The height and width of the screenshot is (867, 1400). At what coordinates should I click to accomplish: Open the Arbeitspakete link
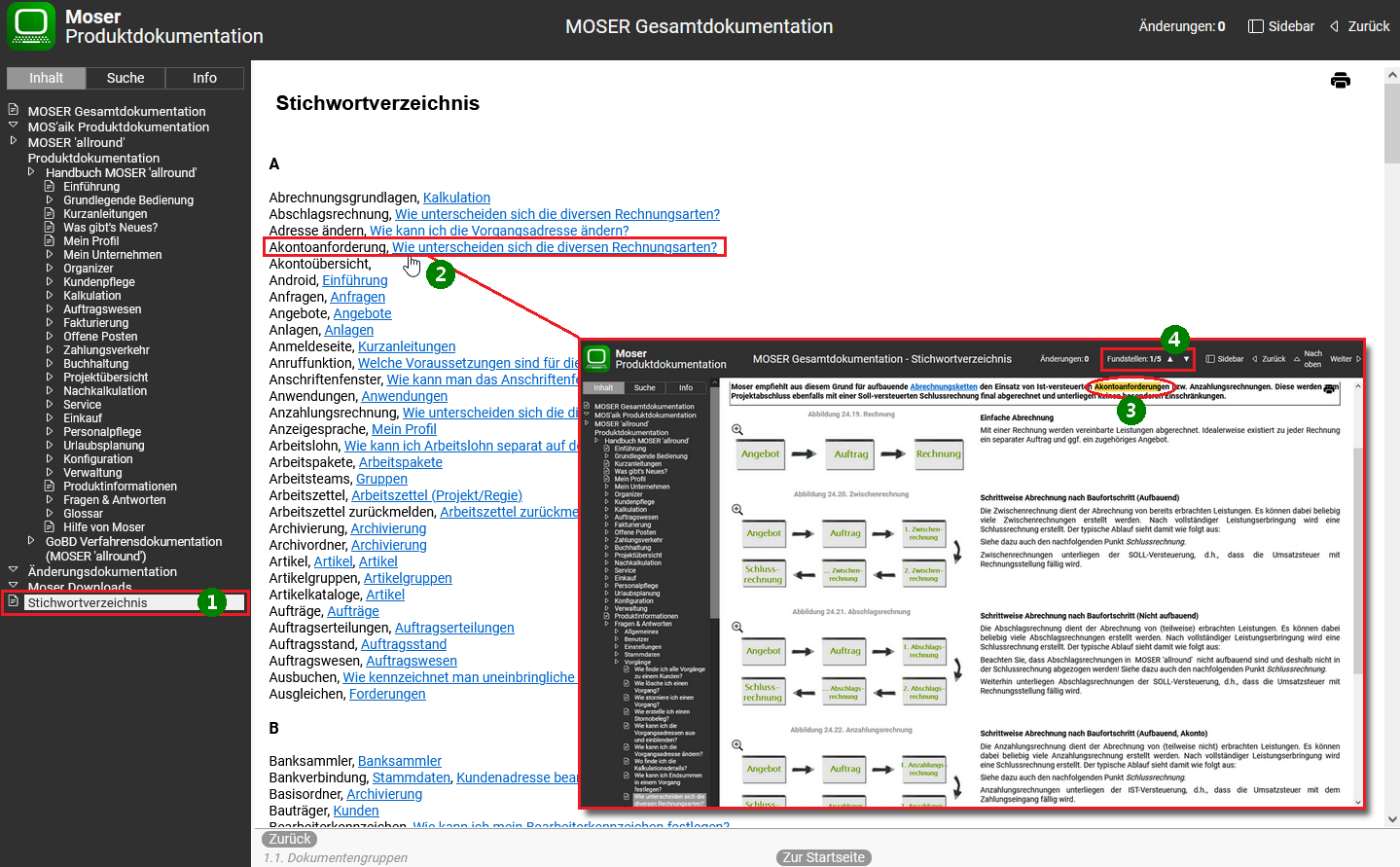tap(401, 462)
